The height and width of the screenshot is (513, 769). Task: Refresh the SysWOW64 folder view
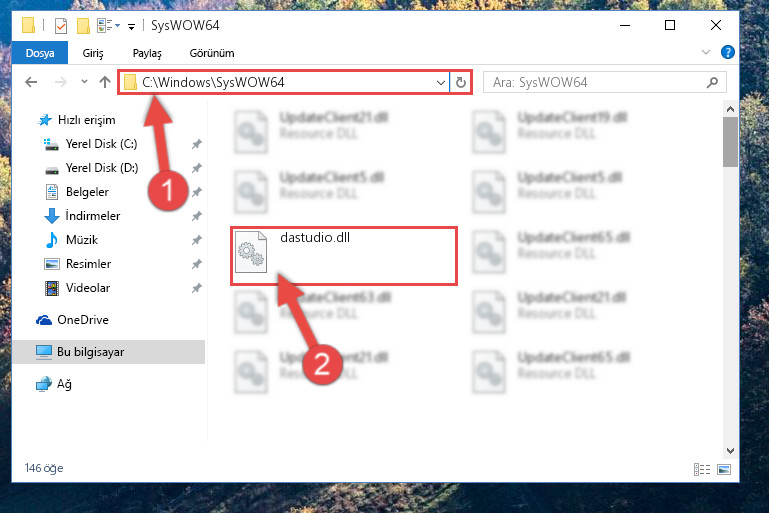click(461, 82)
